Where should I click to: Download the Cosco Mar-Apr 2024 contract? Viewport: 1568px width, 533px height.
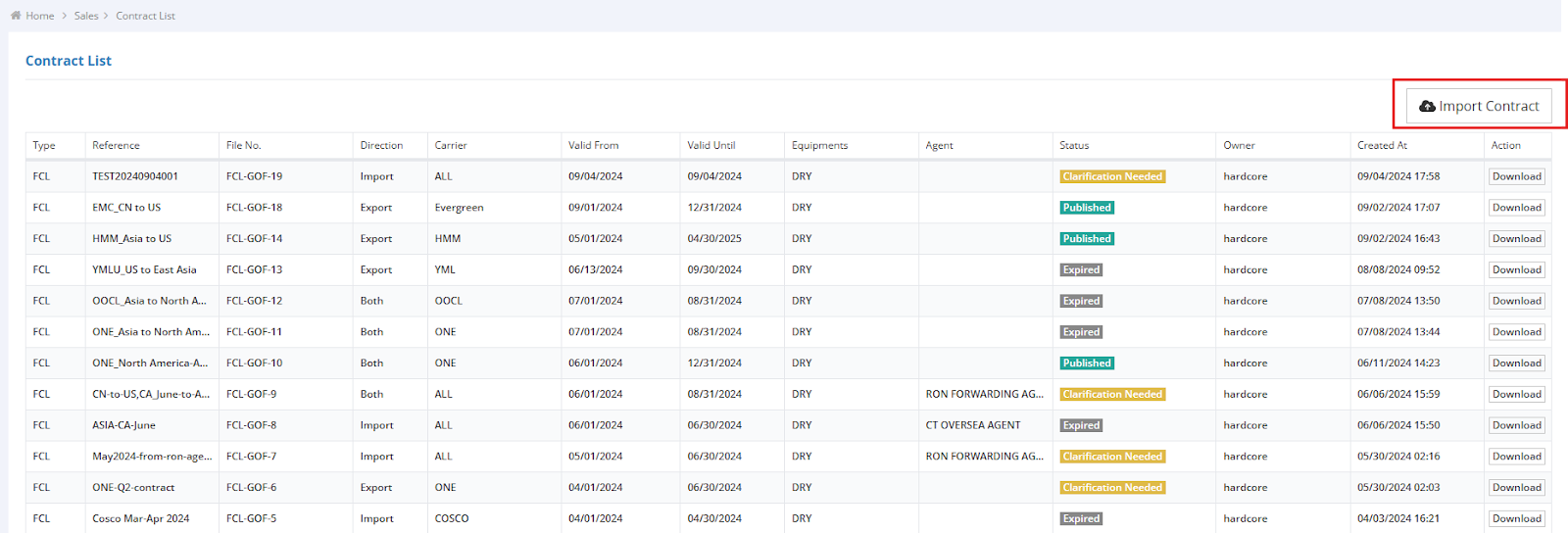point(1516,519)
